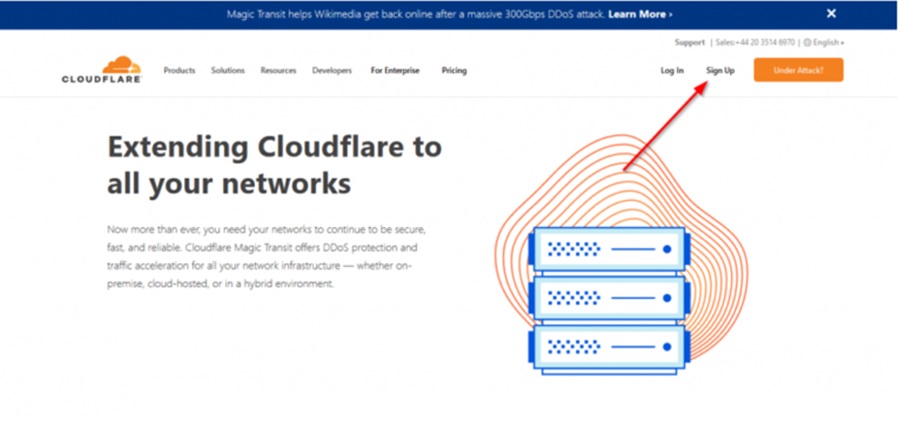Dismiss the Magic Transit announcement banner
Viewport: 900px width, 421px height.
pos(831,14)
